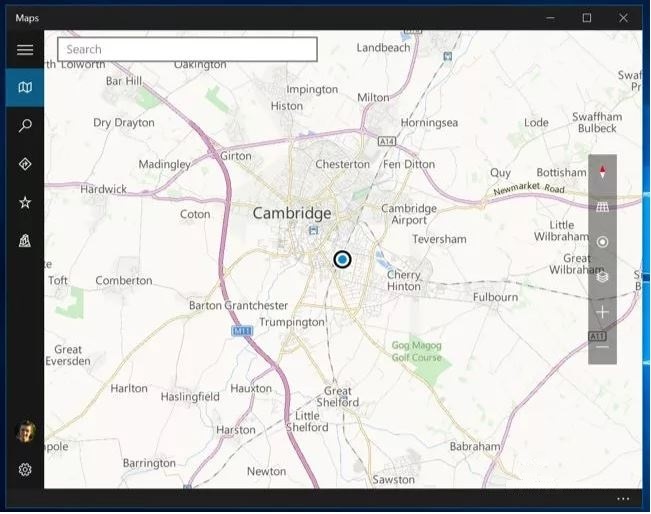Click the train station icon below Cambridge

[313, 230]
